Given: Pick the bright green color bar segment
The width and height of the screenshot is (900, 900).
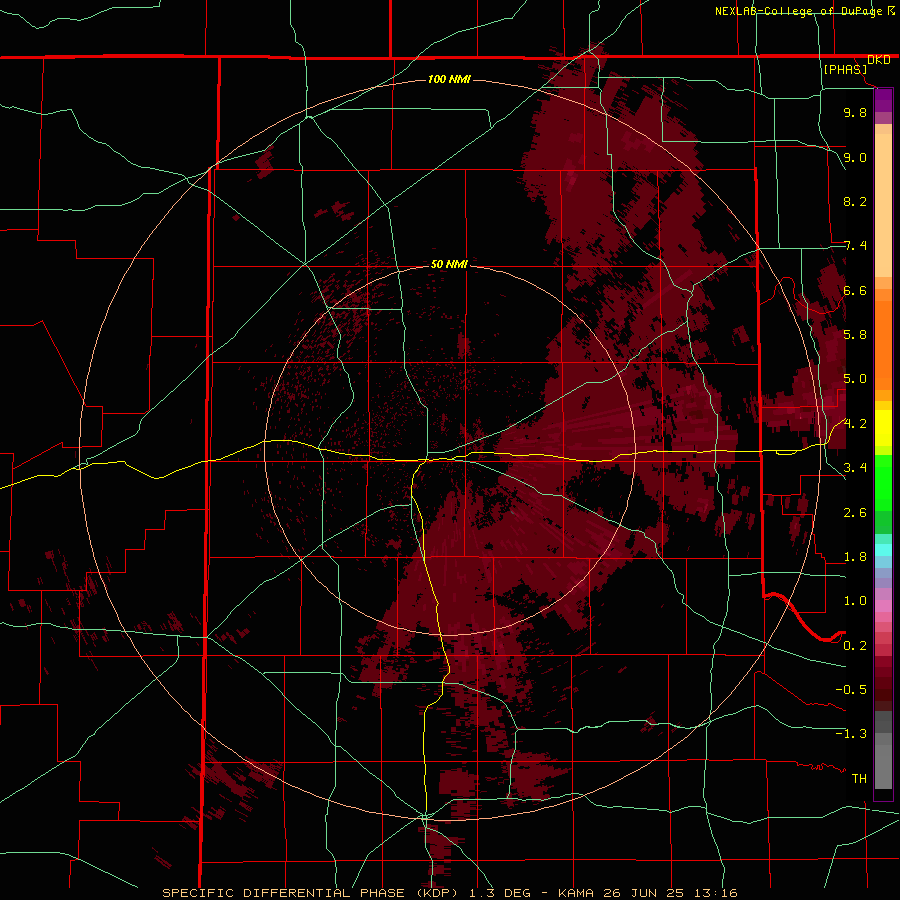Looking at the screenshot, I should pyautogui.click(x=883, y=483).
